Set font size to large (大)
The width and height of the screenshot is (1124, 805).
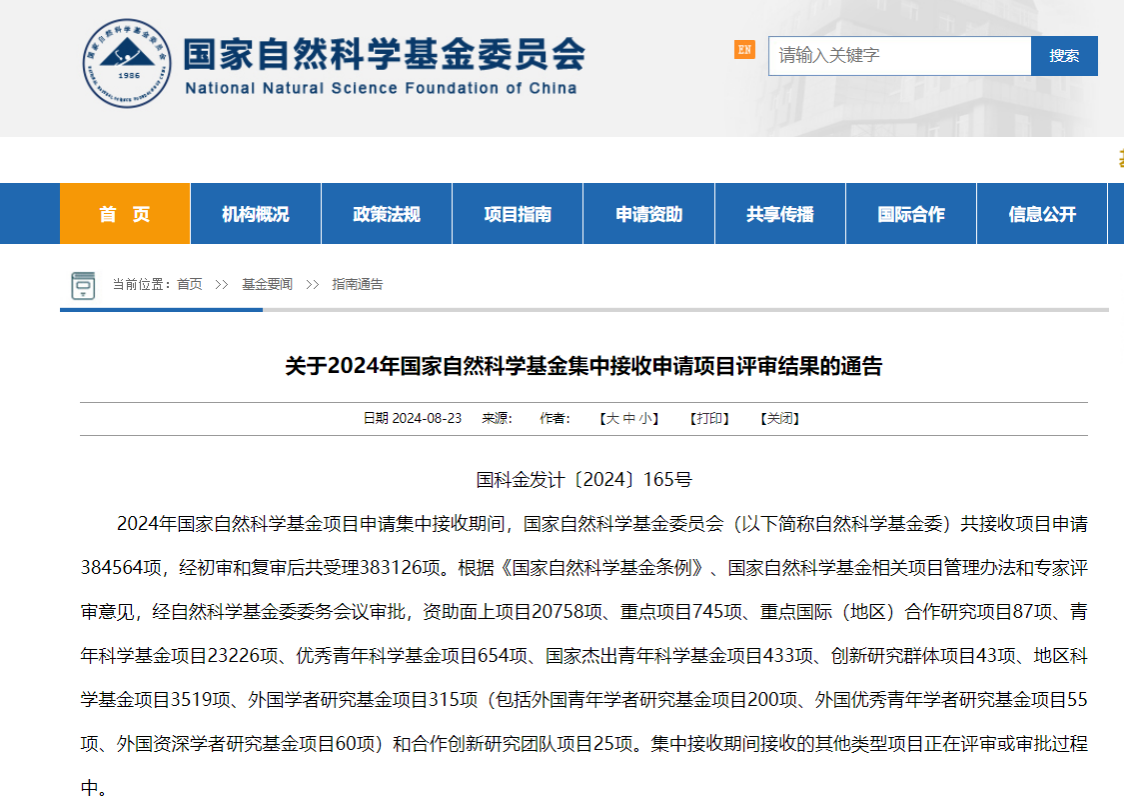613,419
